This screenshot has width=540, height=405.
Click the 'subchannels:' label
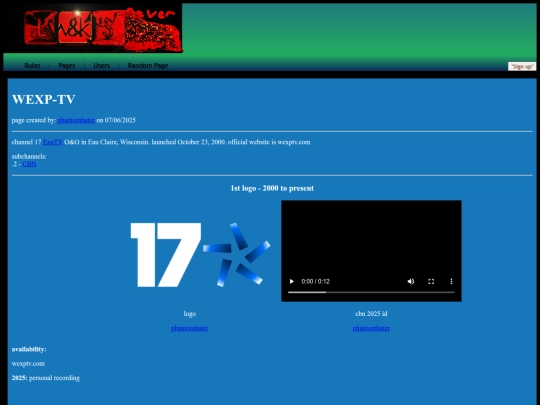point(29,156)
